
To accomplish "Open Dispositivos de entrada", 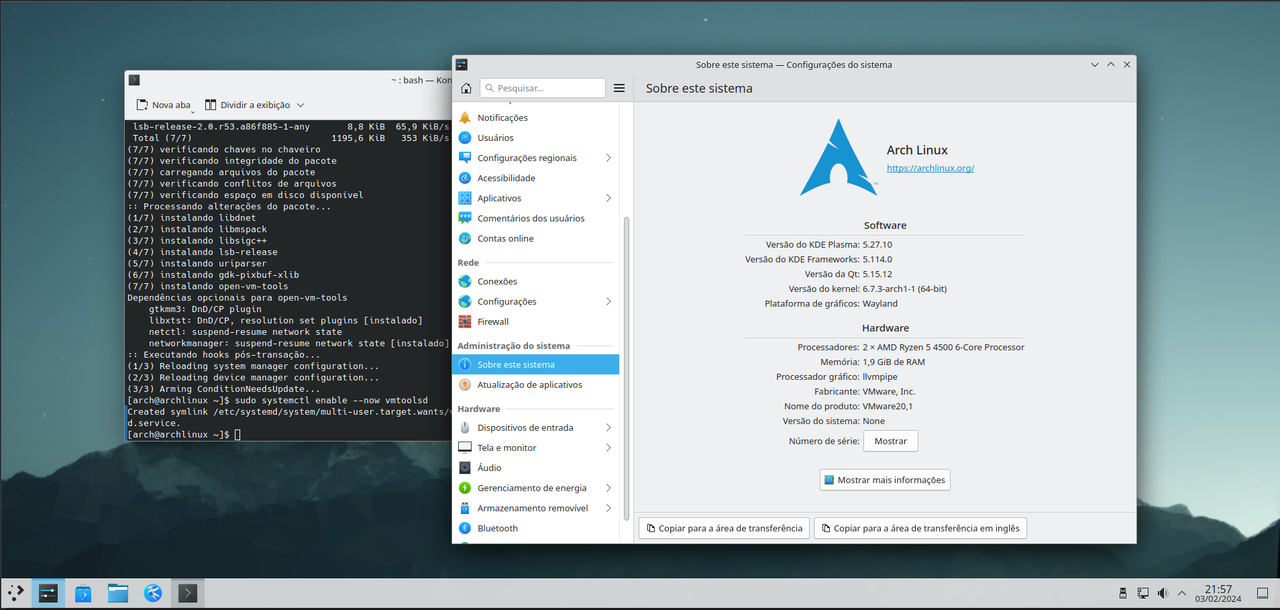I will pyautogui.click(x=537, y=428).
